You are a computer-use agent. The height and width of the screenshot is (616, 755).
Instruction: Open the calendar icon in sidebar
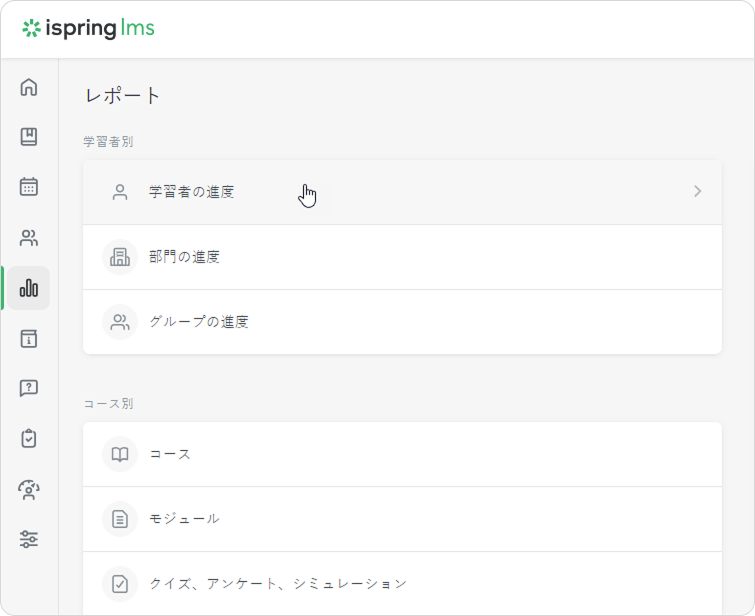pyautogui.click(x=29, y=186)
